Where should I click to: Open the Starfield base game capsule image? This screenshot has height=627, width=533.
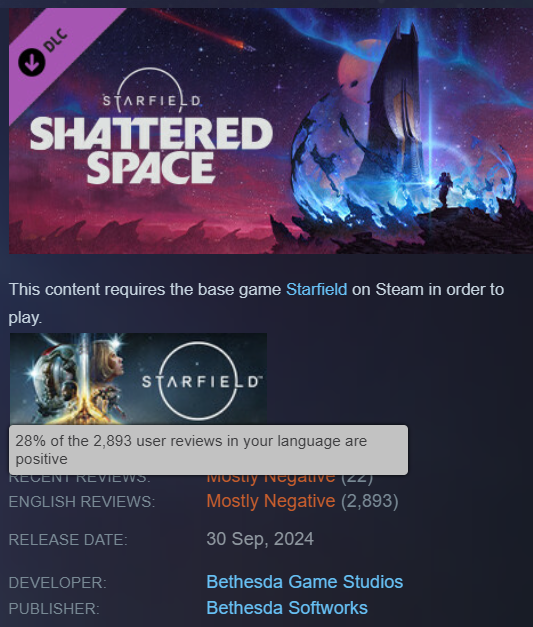(138, 379)
